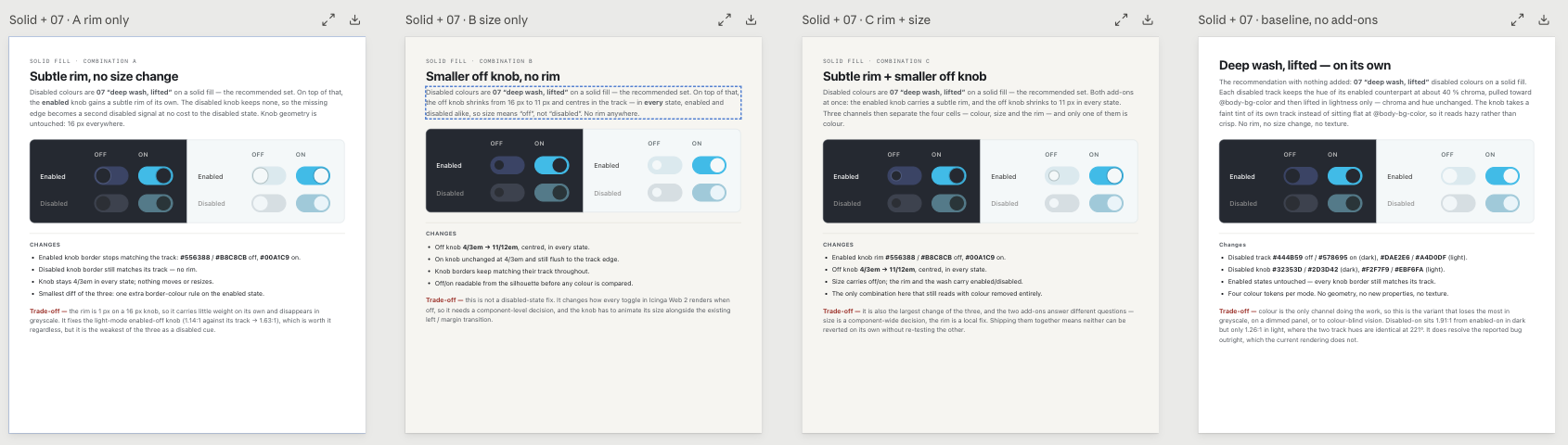Viewport: 1568px width, 445px height.
Task: Toggle dark-panel Enabled ON switch in 'Subtle rim, no size change'
Action: tap(155, 175)
